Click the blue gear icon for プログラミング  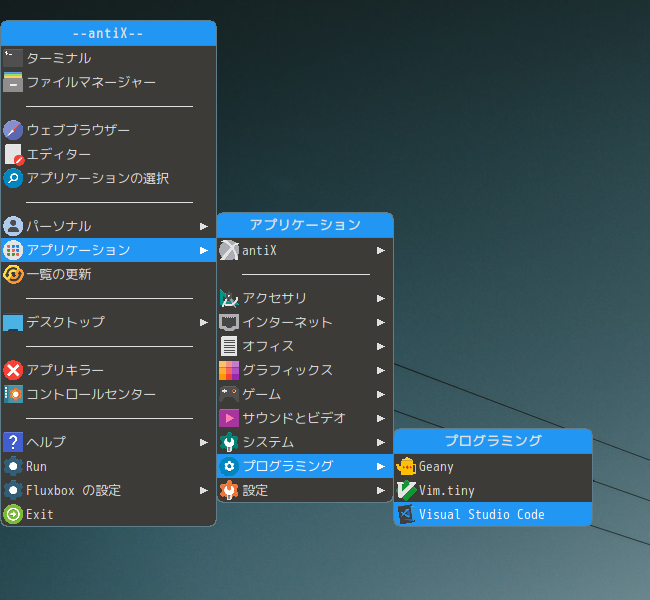pos(229,466)
